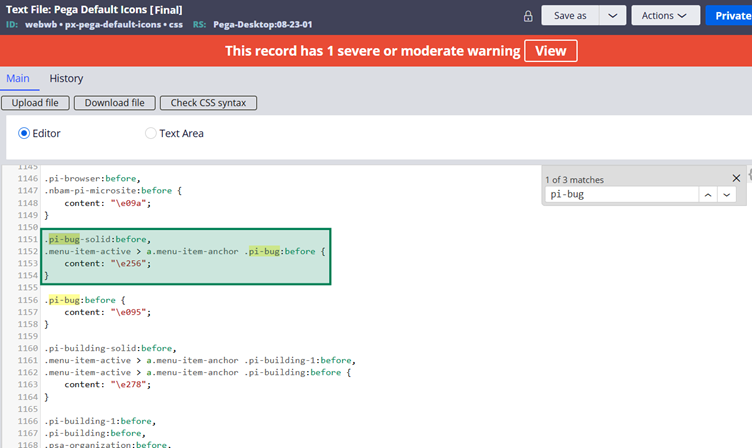Select the Text Area radio button
The height and width of the screenshot is (448, 752).
click(151, 132)
